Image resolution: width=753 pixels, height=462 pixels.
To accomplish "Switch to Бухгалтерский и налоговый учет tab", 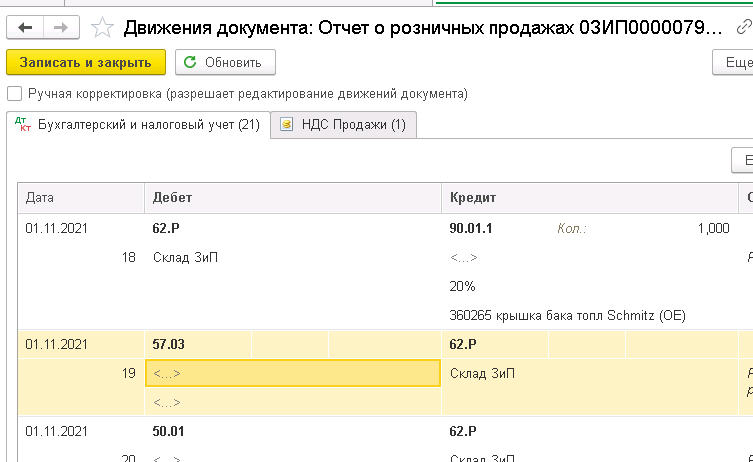I will point(138,125).
